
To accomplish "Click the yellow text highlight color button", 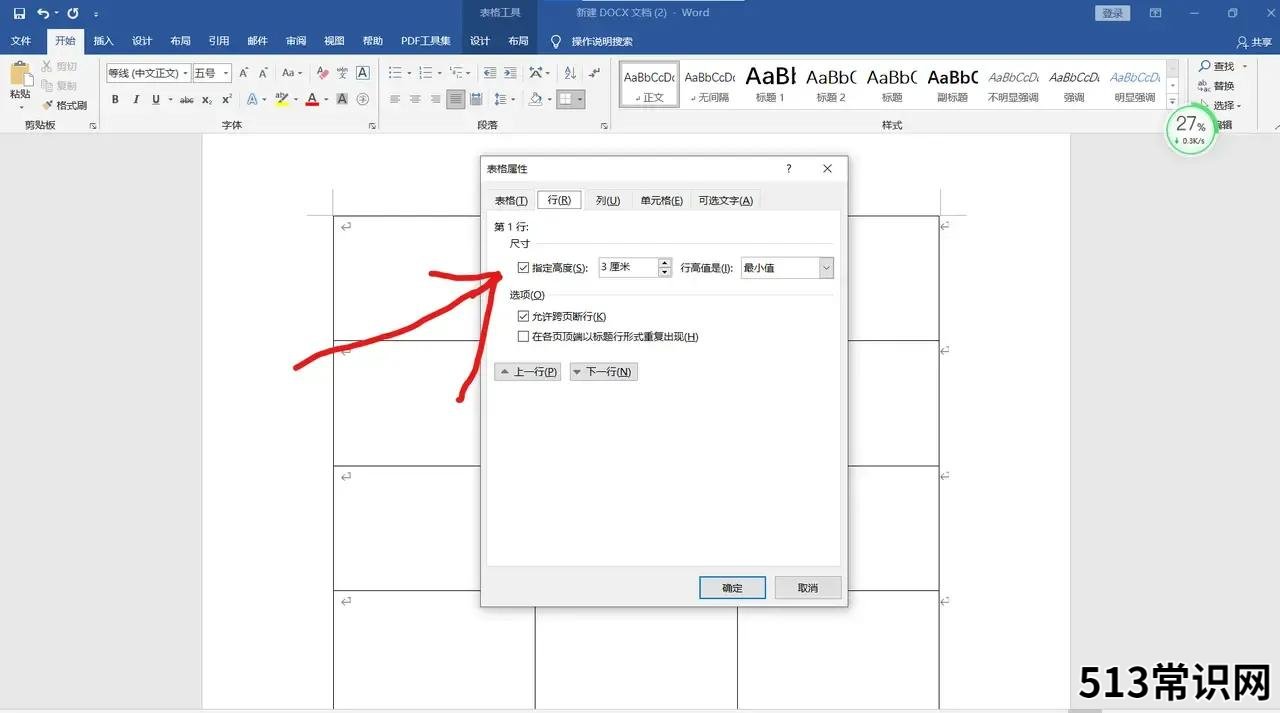I will pyautogui.click(x=282, y=99).
